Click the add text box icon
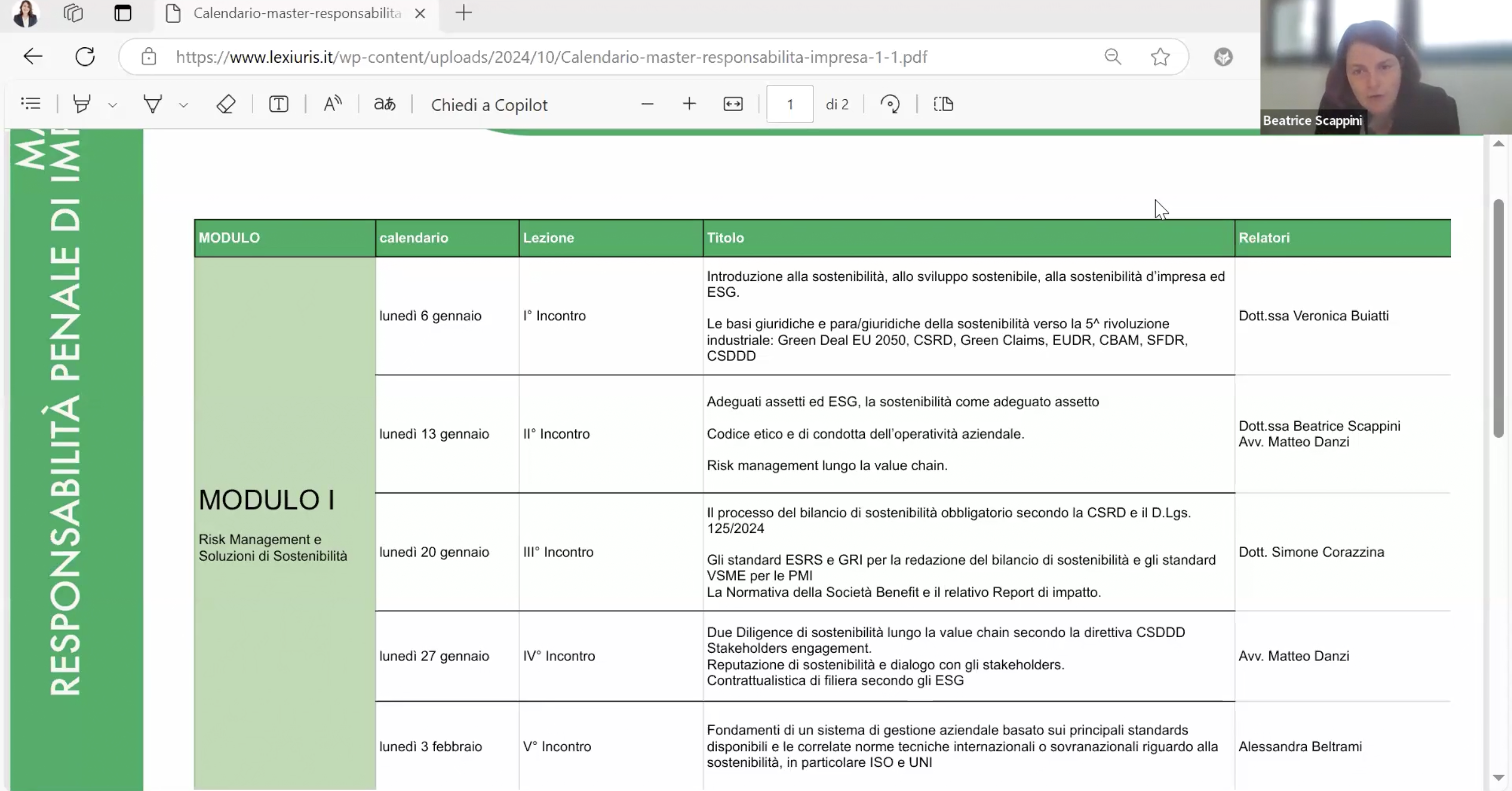 click(x=279, y=104)
